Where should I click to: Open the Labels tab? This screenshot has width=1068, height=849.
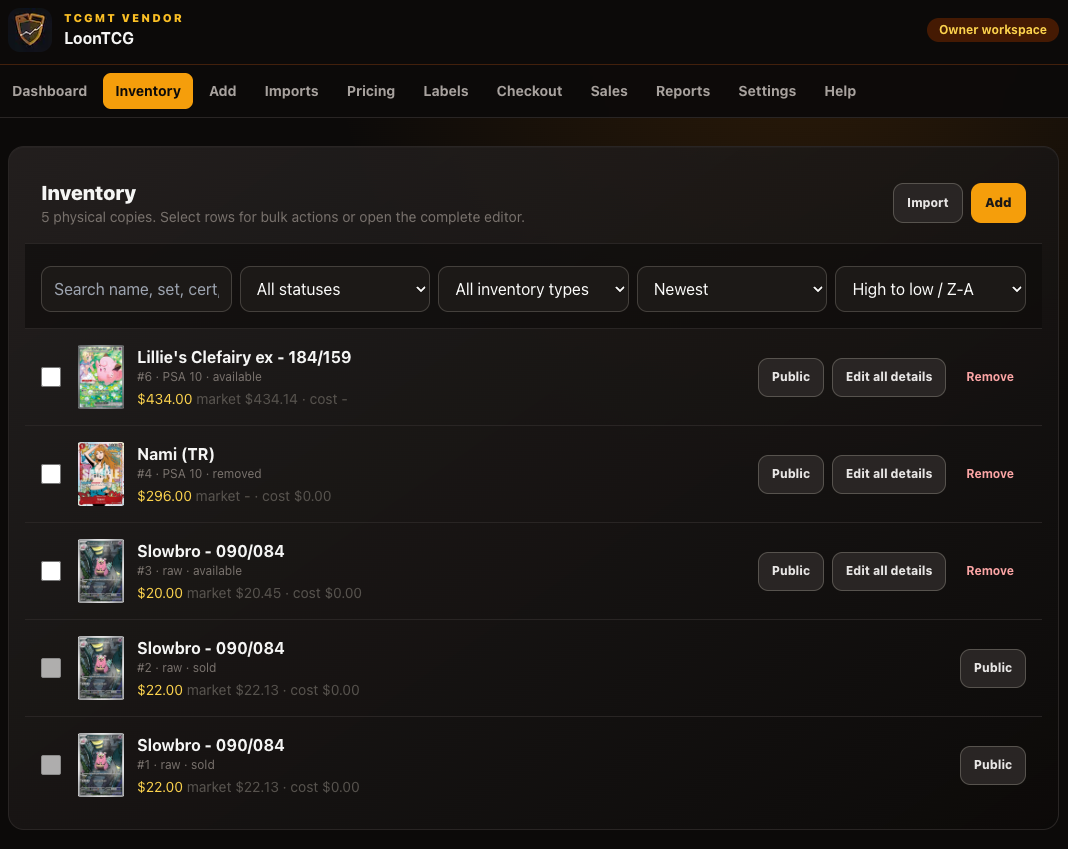(445, 91)
